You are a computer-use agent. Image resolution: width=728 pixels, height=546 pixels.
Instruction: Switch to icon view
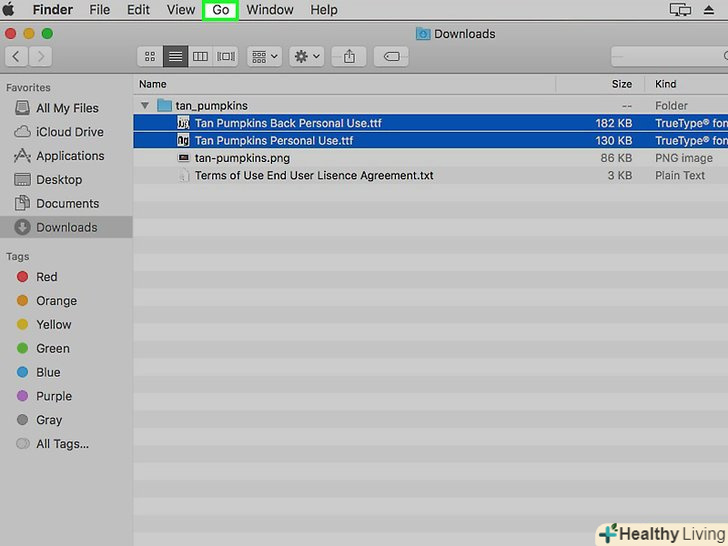[150, 57]
